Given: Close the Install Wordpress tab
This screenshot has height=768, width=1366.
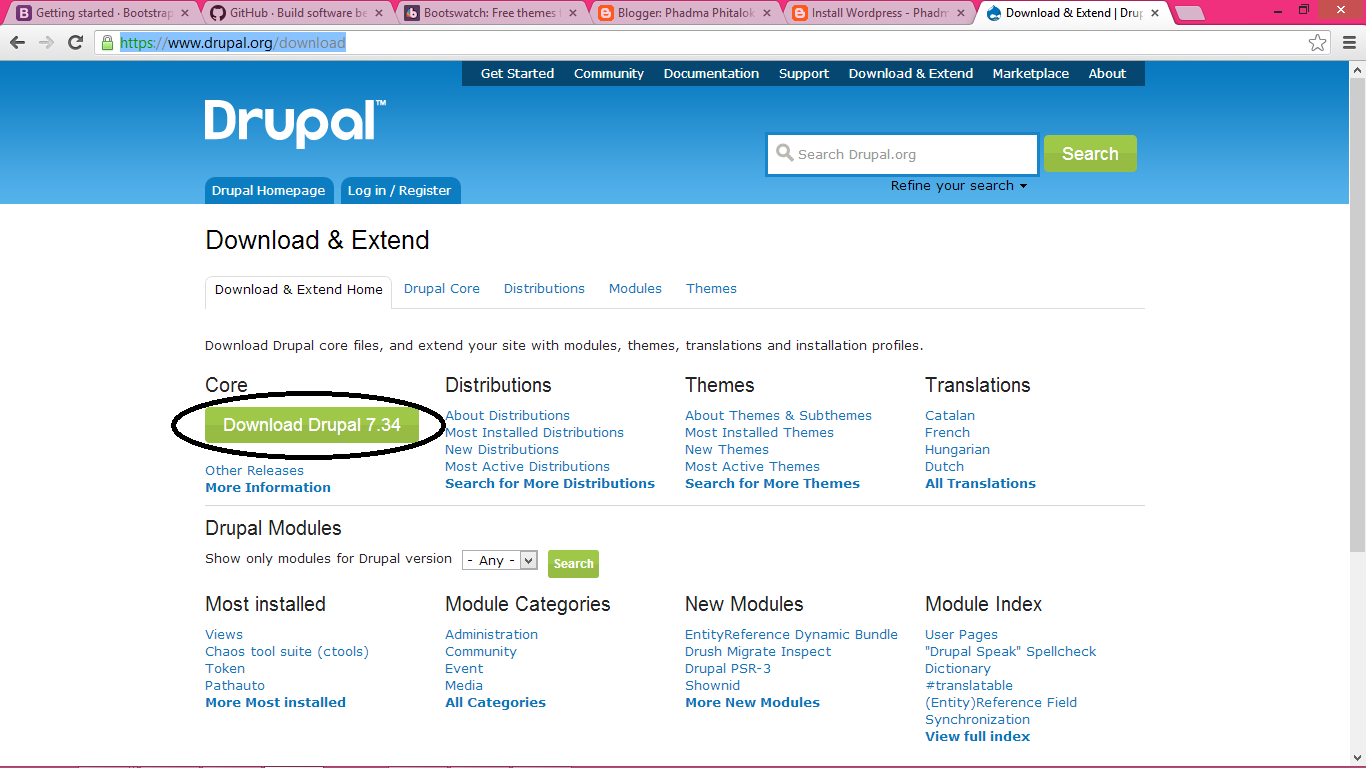Looking at the screenshot, I should pyautogui.click(x=960, y=13).
